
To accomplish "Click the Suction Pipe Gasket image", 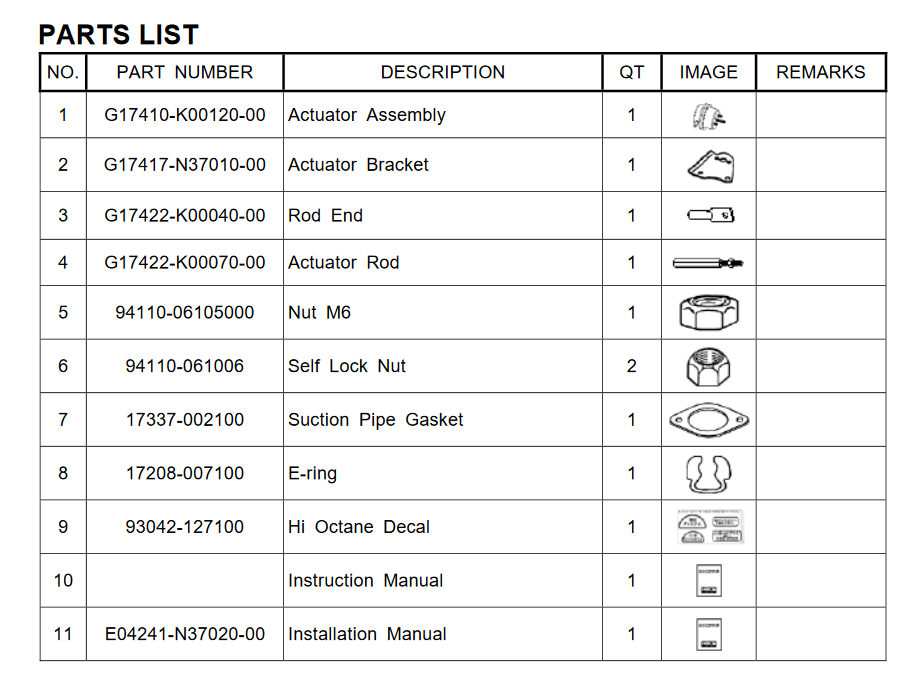I will (x=708, y=420).
